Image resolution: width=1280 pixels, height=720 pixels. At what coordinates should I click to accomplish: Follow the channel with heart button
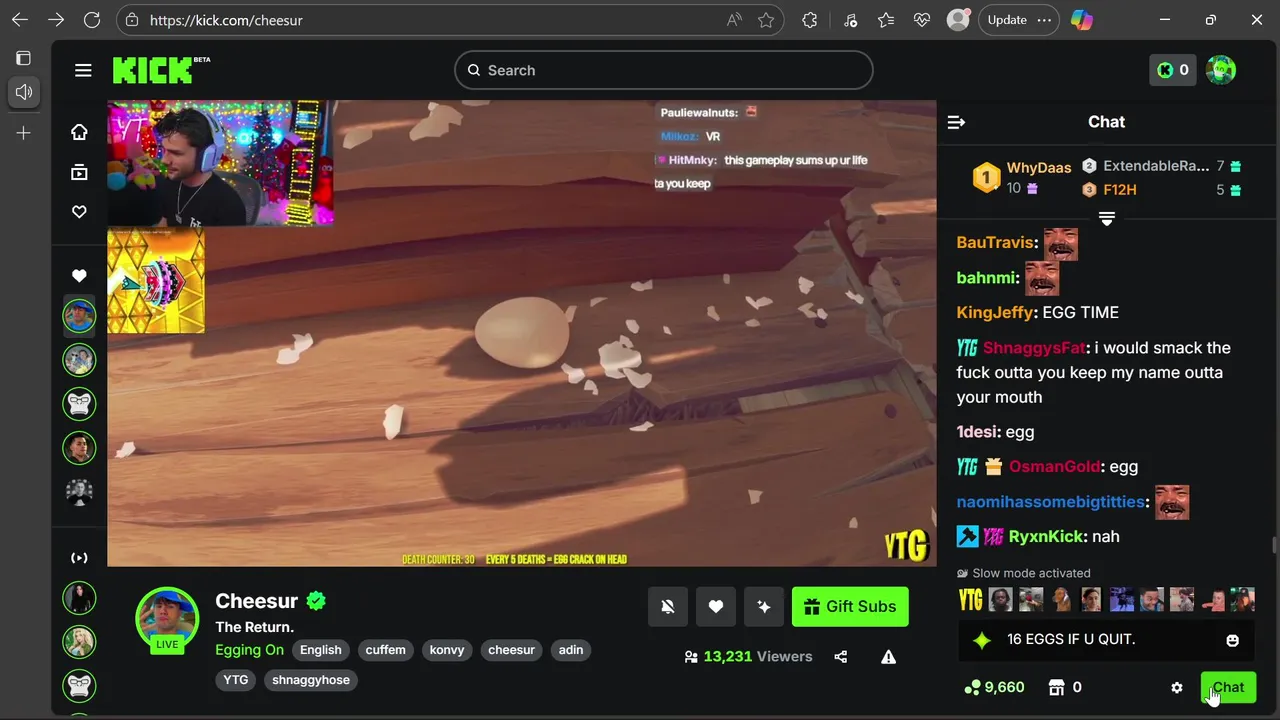tap(716, 607)
